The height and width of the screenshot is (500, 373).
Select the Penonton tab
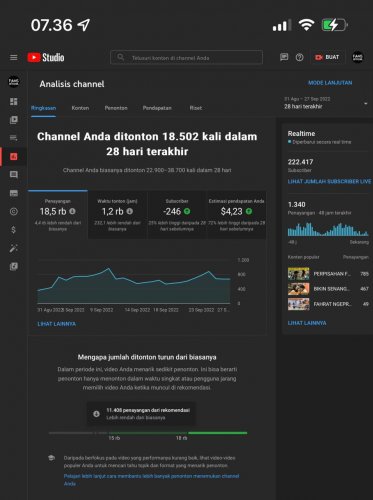116,108
